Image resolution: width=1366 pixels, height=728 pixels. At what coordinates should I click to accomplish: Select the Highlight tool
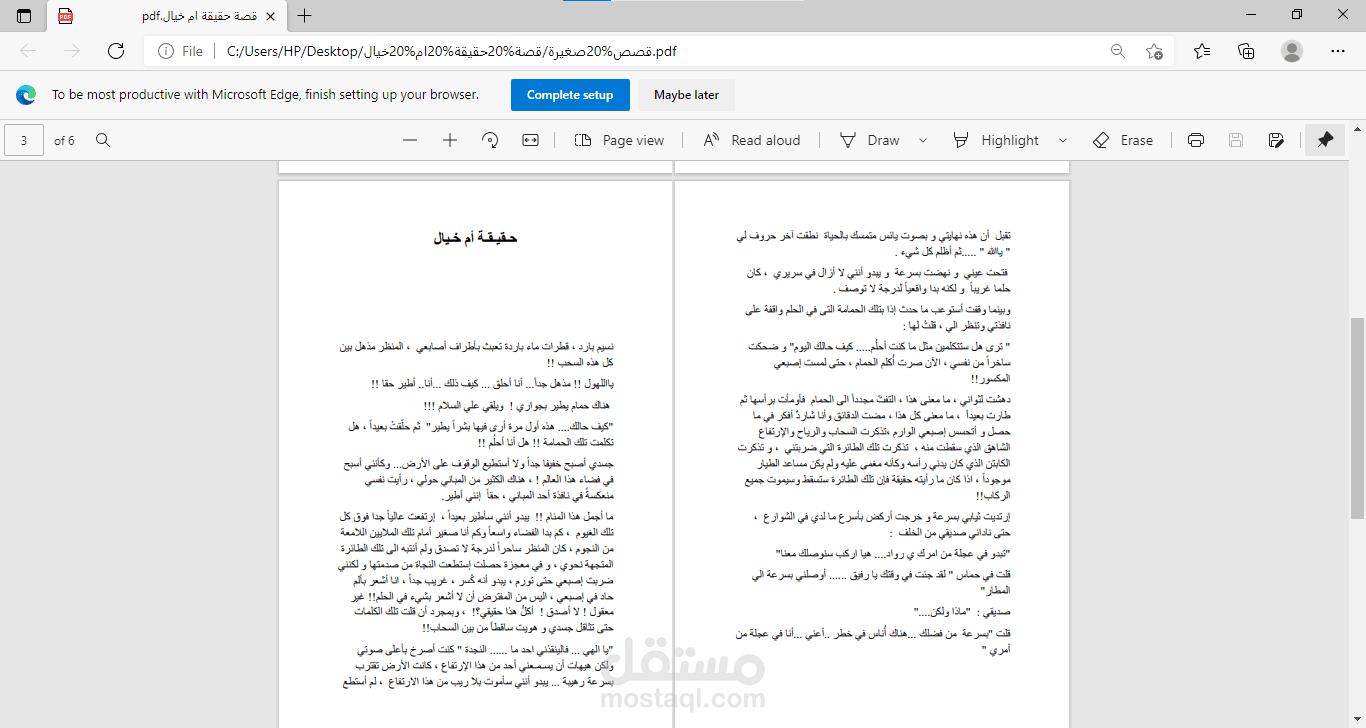click(995, 140)
